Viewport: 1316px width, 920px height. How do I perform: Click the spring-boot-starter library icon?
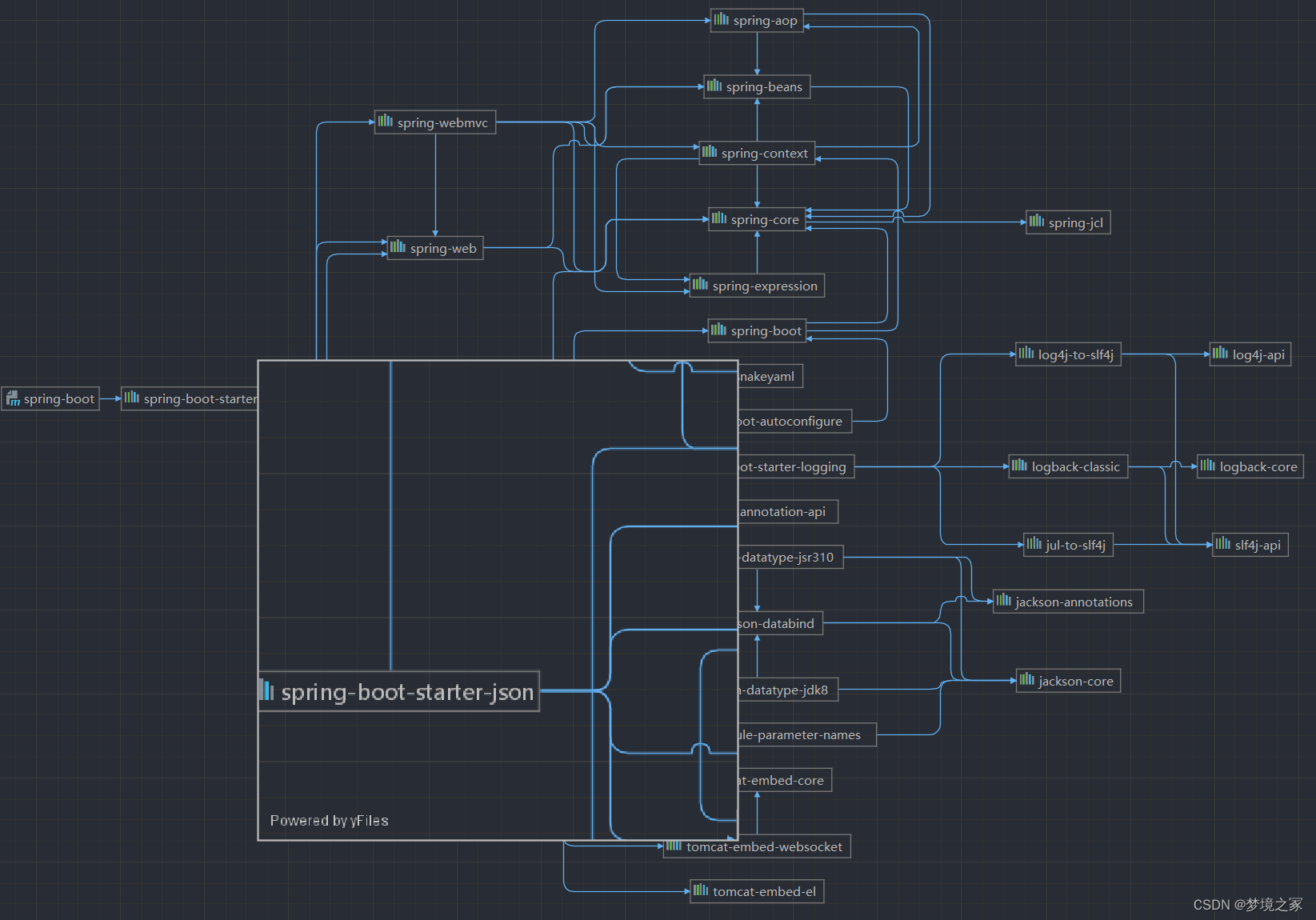coord(132,397)
